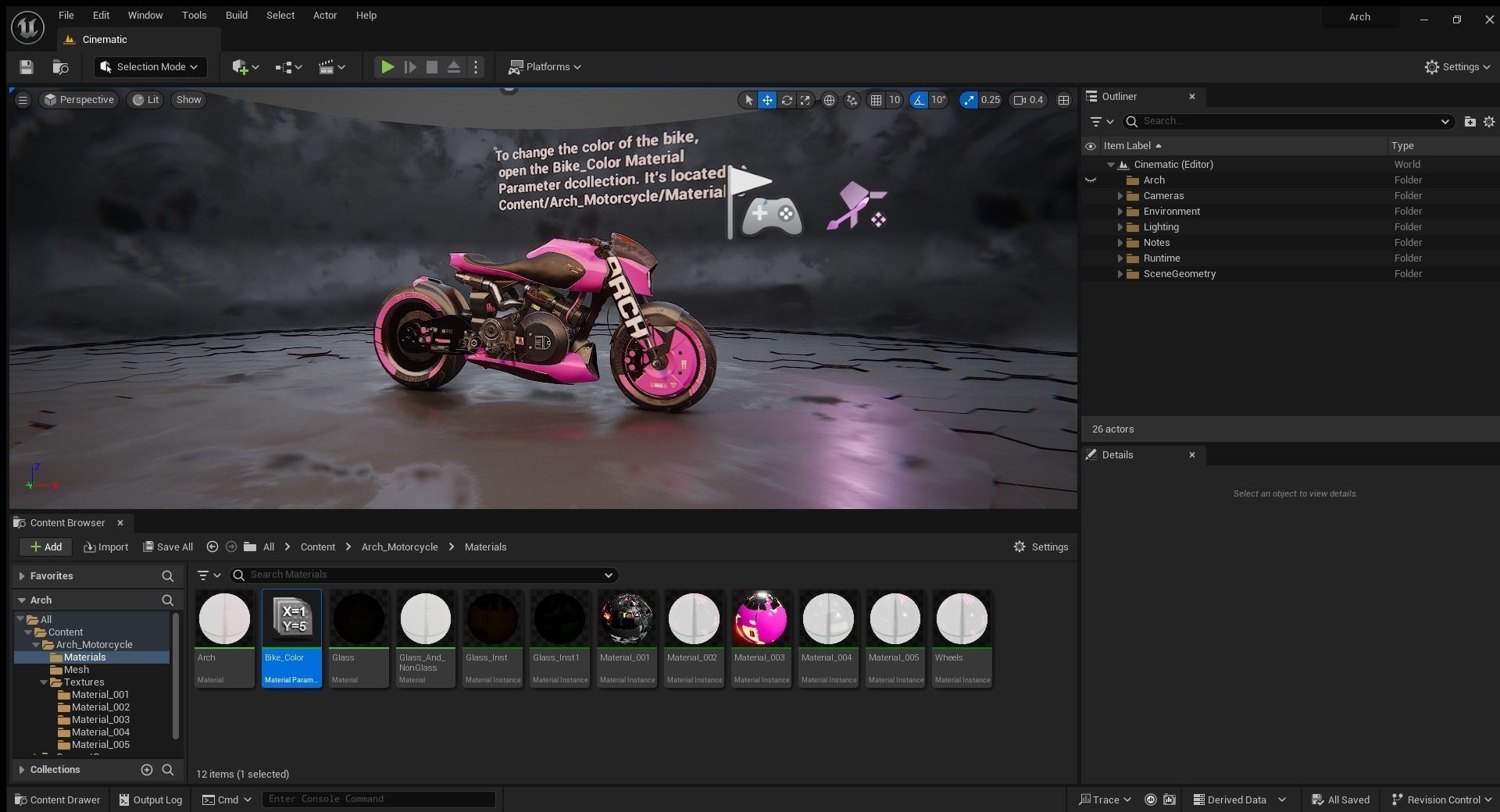
Task: Open the quick add to project dropdown
Action: (x=245, y=67)
